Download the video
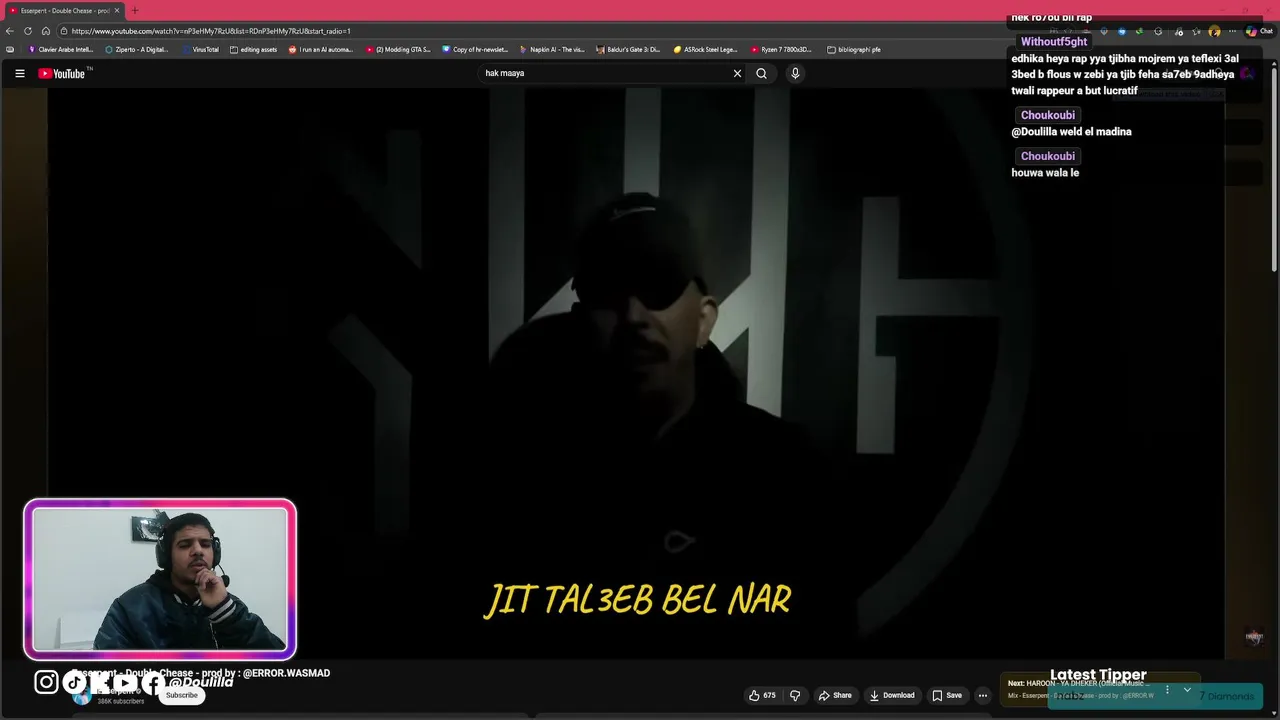 click(x=892, y=695)
